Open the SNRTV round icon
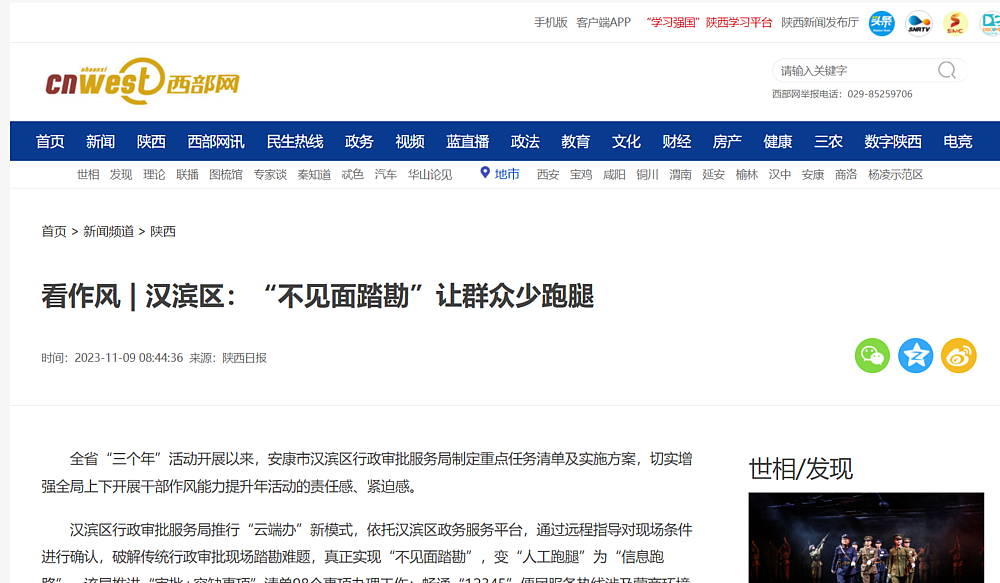 918,23
